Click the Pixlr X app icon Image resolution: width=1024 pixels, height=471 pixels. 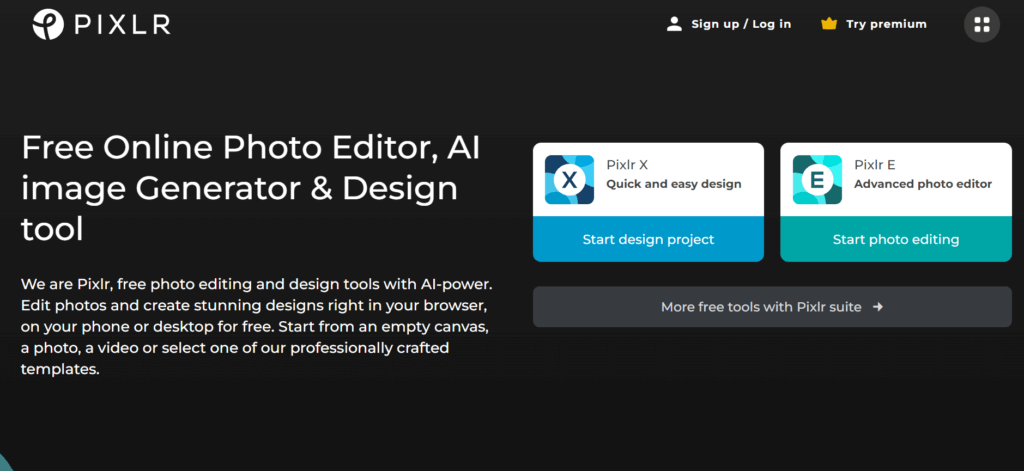coord(570,180)
